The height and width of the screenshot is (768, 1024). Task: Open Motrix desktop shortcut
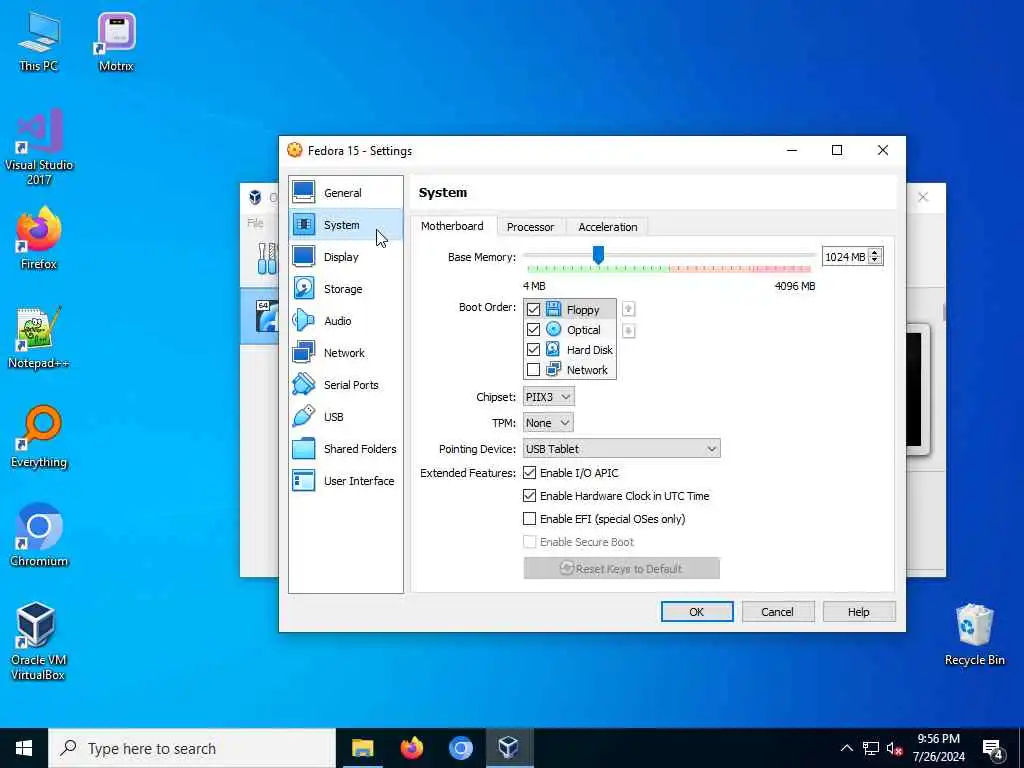[116, 41]
